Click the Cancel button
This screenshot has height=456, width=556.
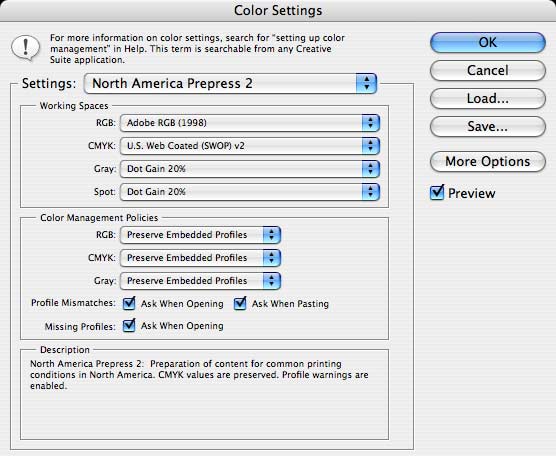[488, 70]
